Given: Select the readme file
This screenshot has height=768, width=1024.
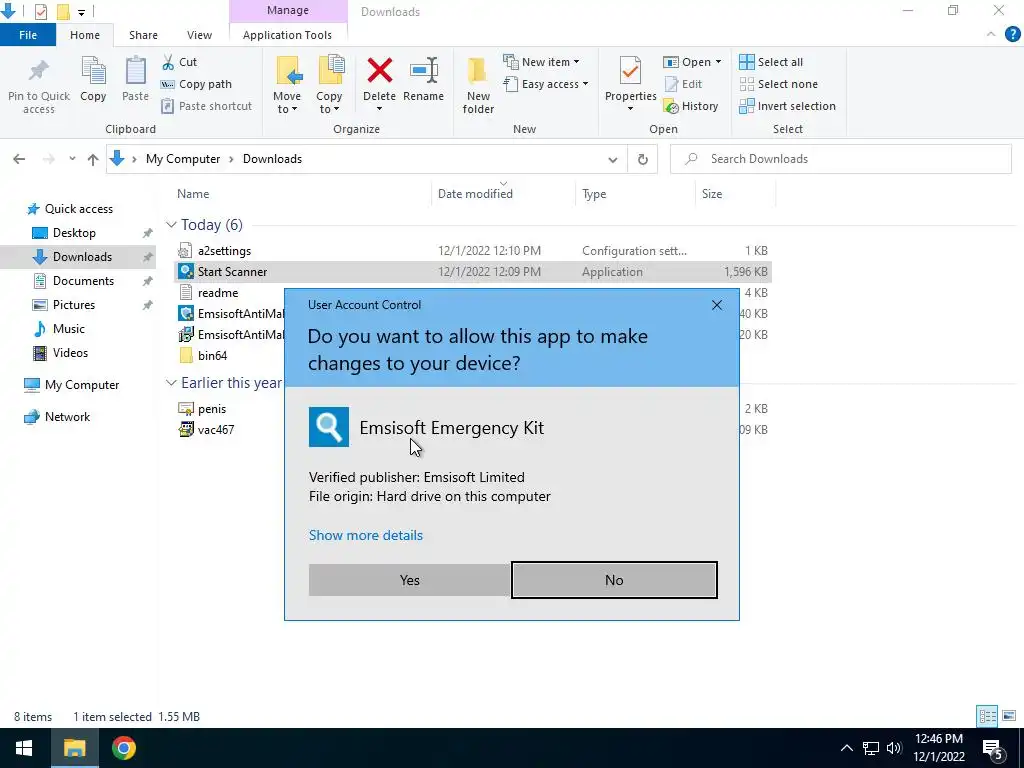Looking at the screenshot, I should [217, 293].
